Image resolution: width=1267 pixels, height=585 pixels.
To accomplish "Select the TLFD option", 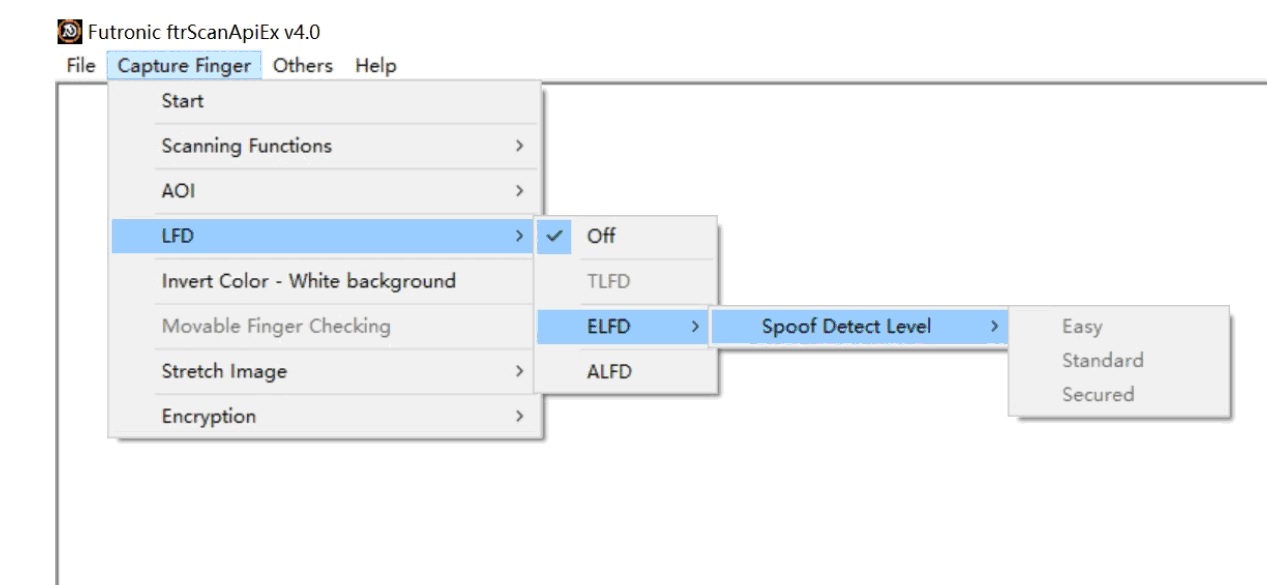I will coord(626,281).
